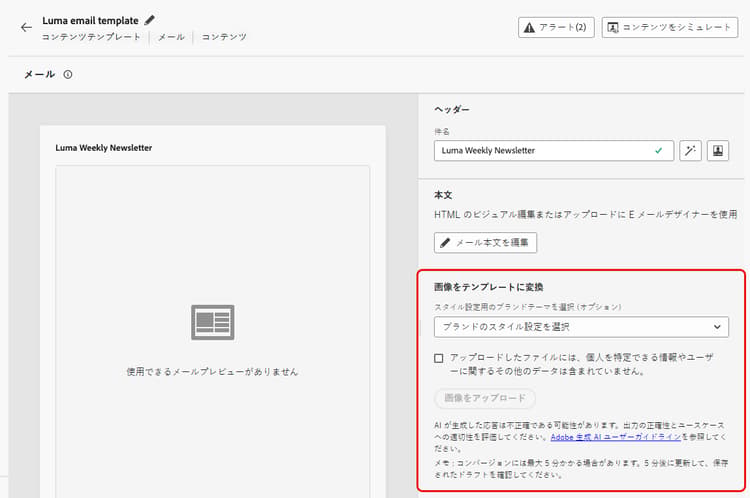750x498 pixels.
Task: Click 使用できるメールプレビューがありません message
Action: 212,372
